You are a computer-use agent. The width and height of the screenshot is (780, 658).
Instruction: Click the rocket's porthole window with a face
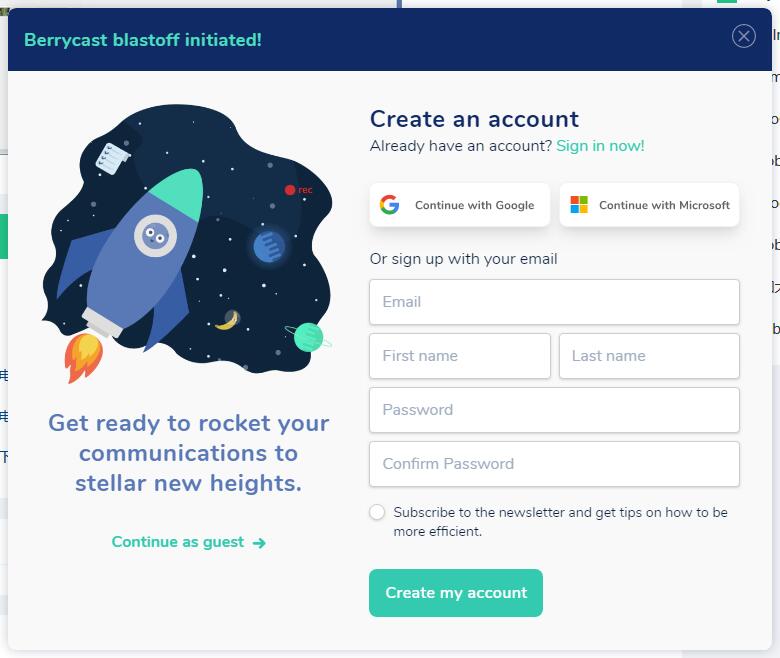point(155,236)
